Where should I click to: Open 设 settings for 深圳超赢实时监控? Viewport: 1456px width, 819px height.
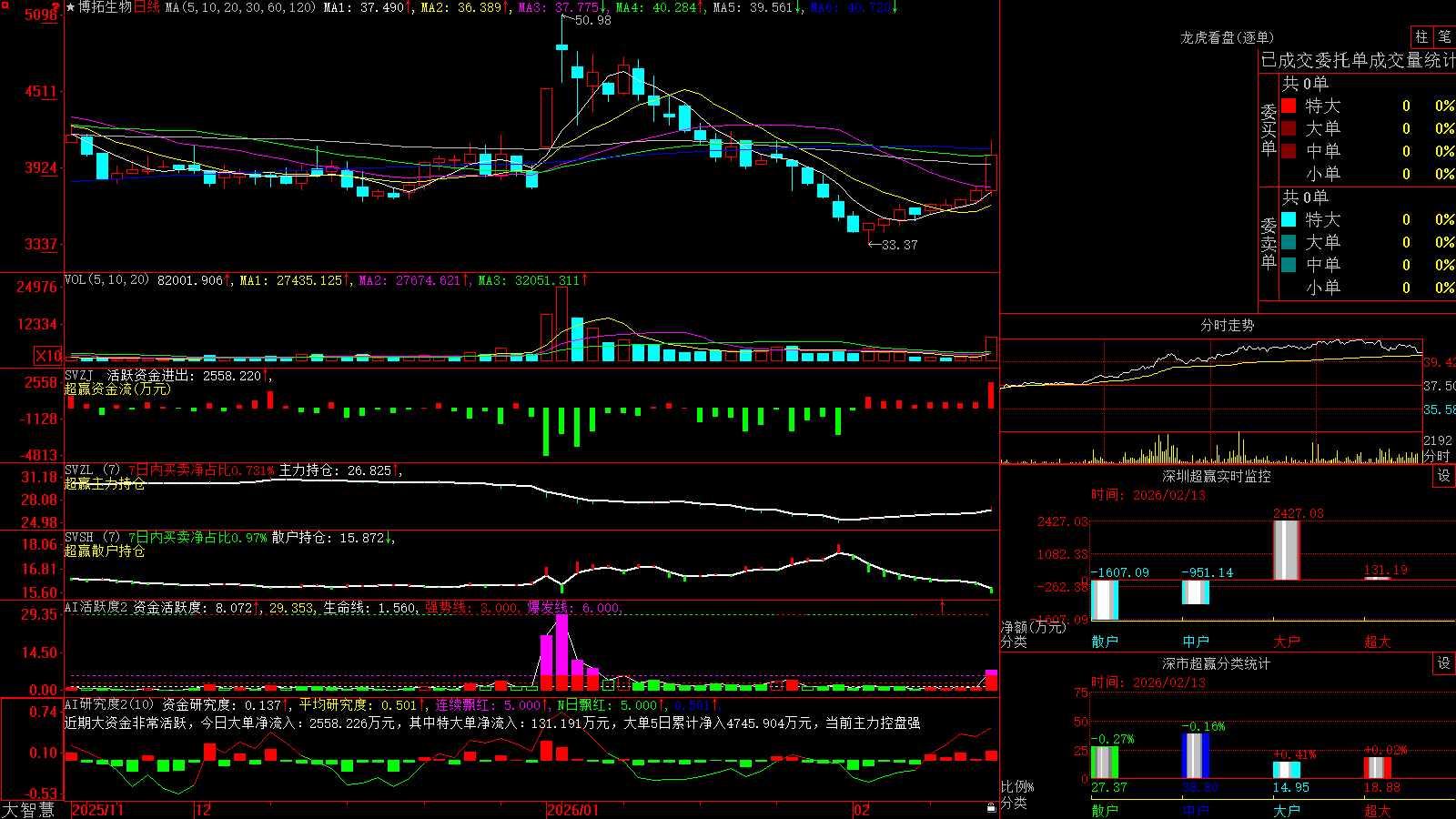click(1444, 476)
